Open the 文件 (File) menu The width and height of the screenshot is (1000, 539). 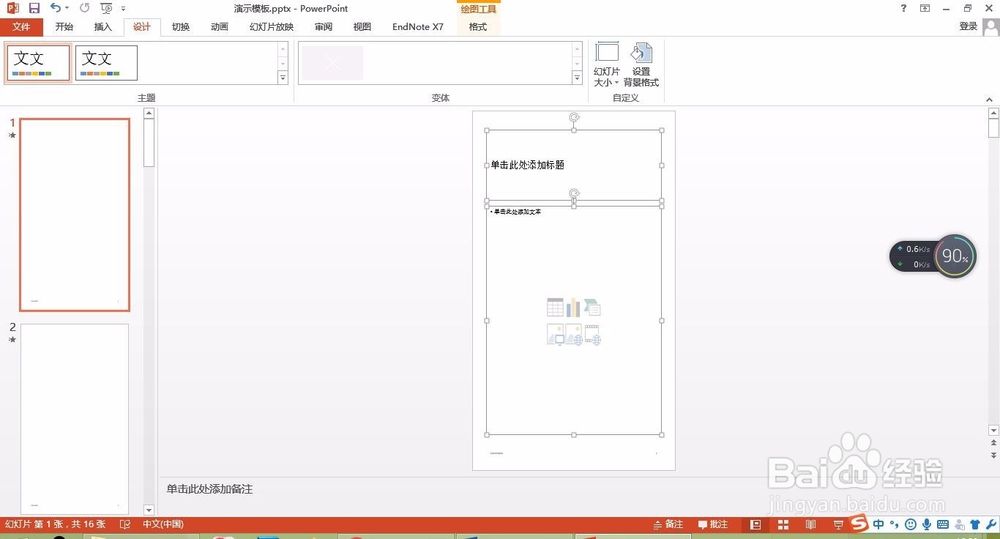tap(21, 27)
